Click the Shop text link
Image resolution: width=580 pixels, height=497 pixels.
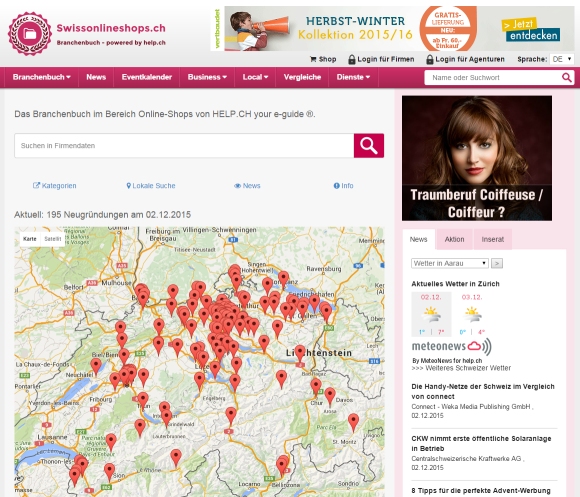coord(327,59)
